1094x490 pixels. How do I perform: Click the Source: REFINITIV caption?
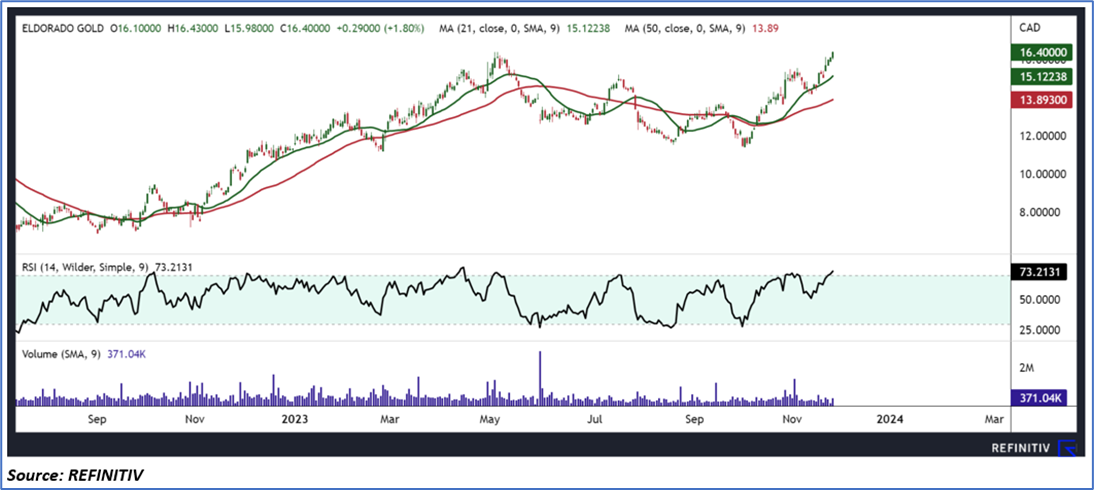76,476
